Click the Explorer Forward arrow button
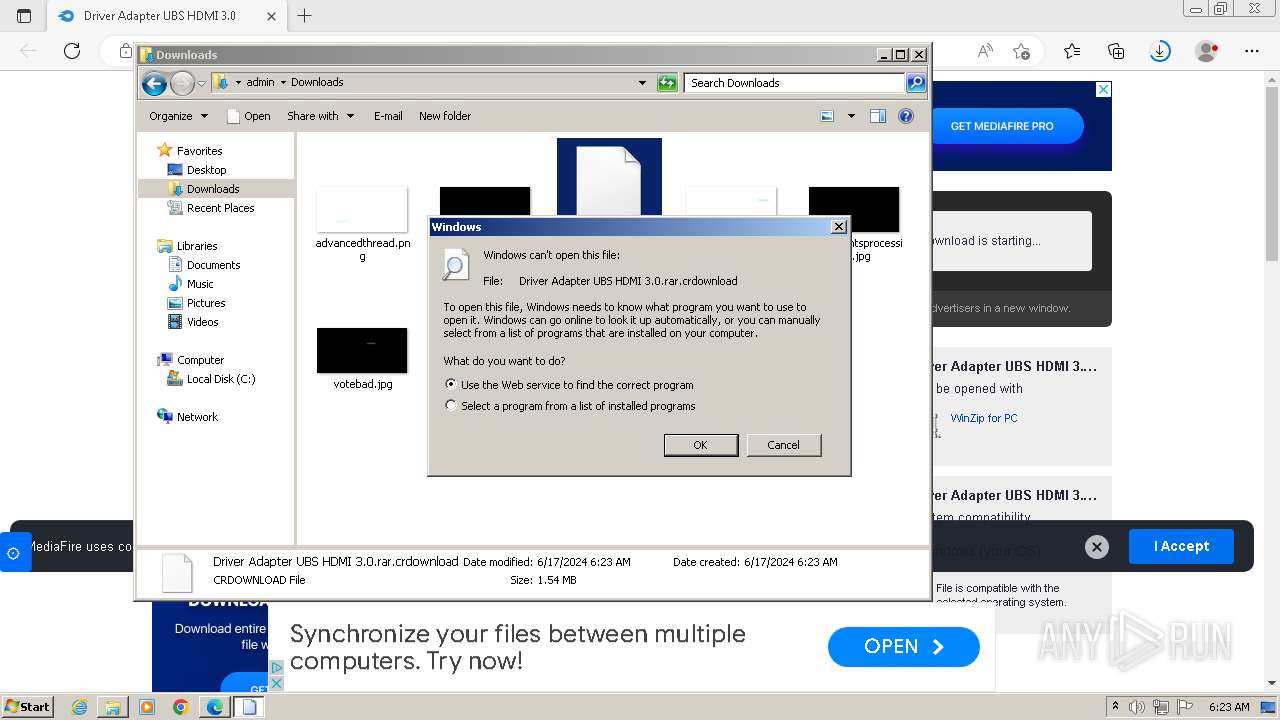The image size is (1280, 720). (x=182, y=83)
